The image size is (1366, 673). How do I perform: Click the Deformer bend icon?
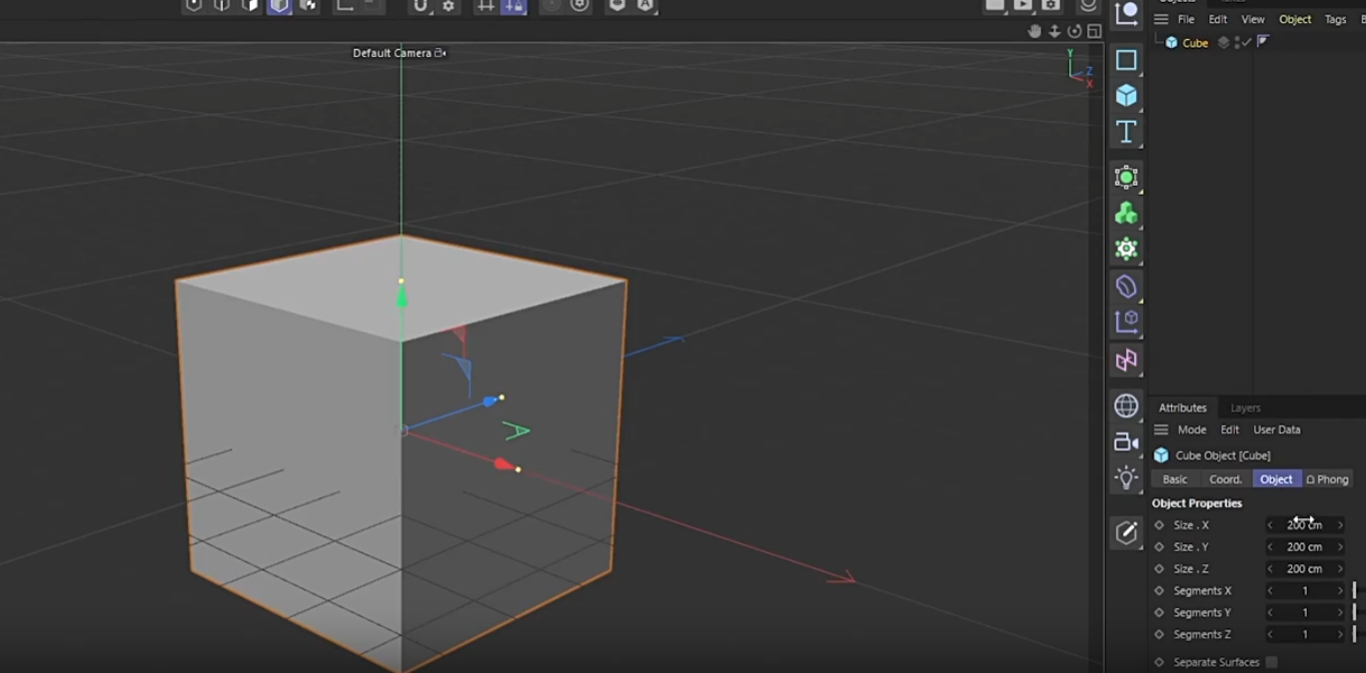point(1126,287)
